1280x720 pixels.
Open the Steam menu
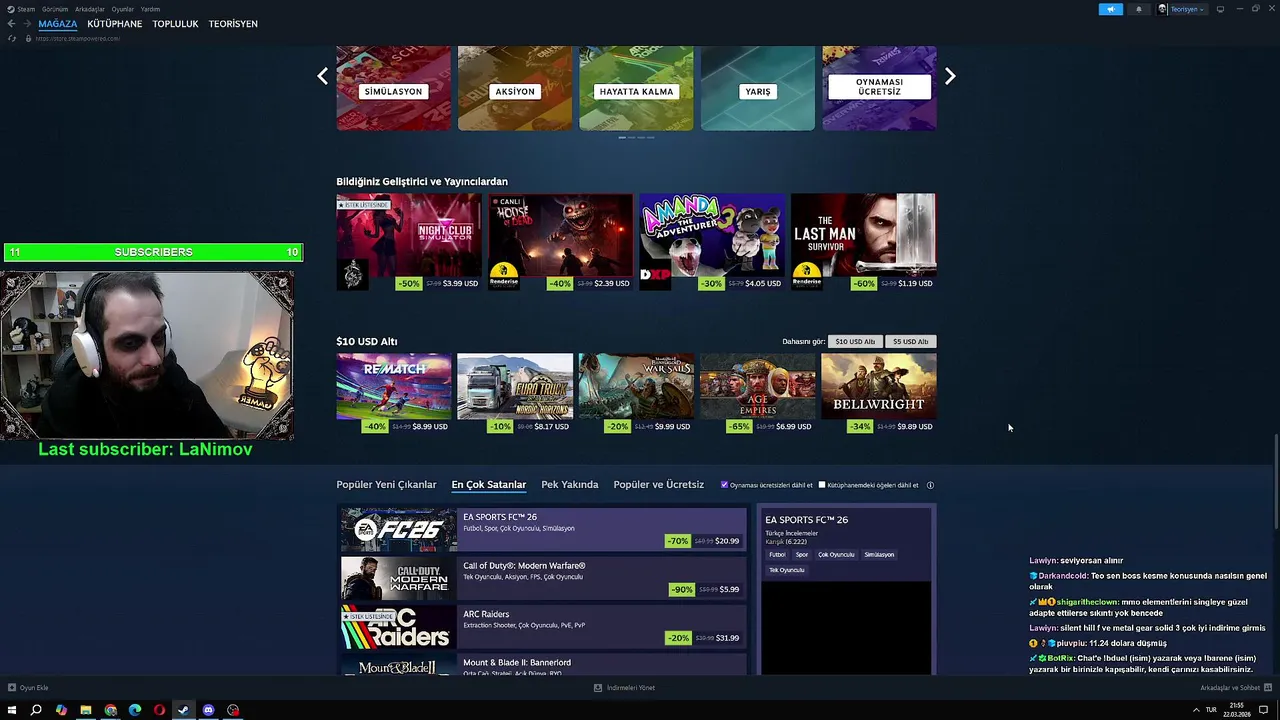point(26,9)
